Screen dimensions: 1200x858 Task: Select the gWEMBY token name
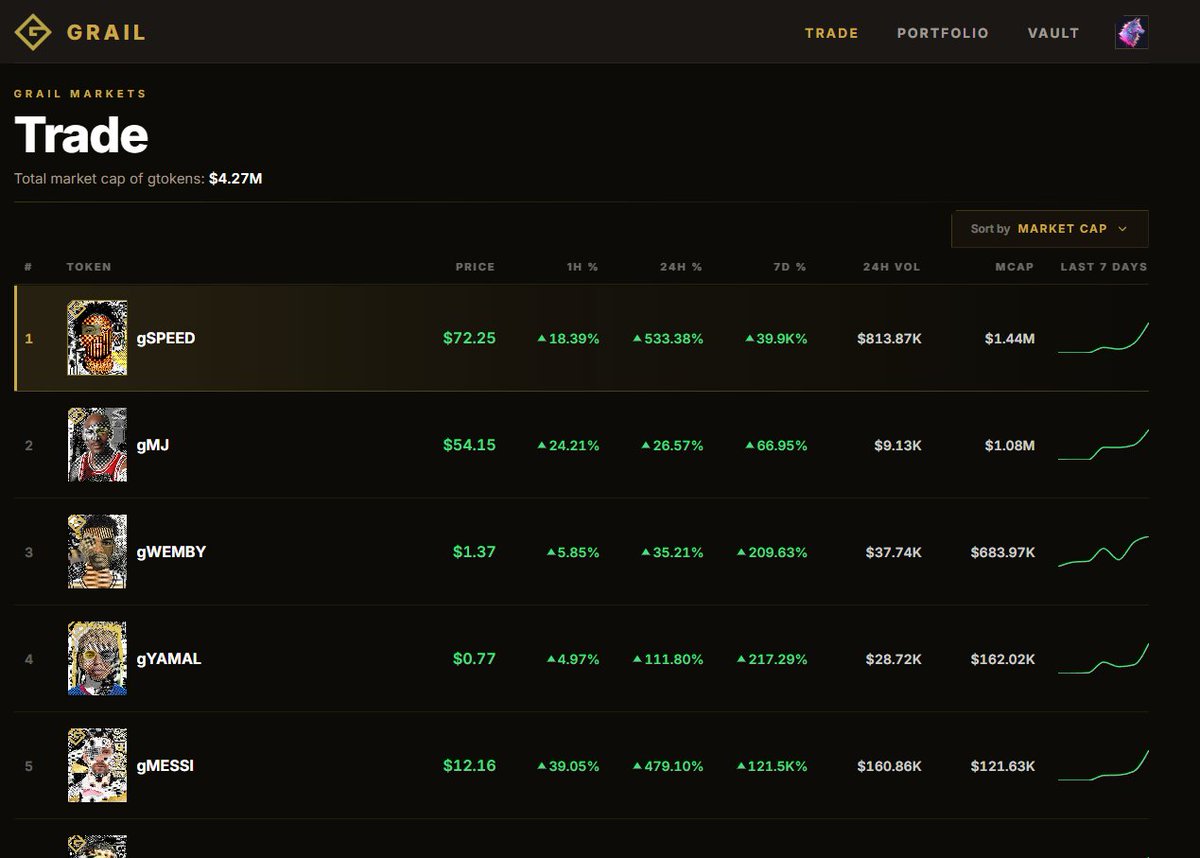coord(171,552)
